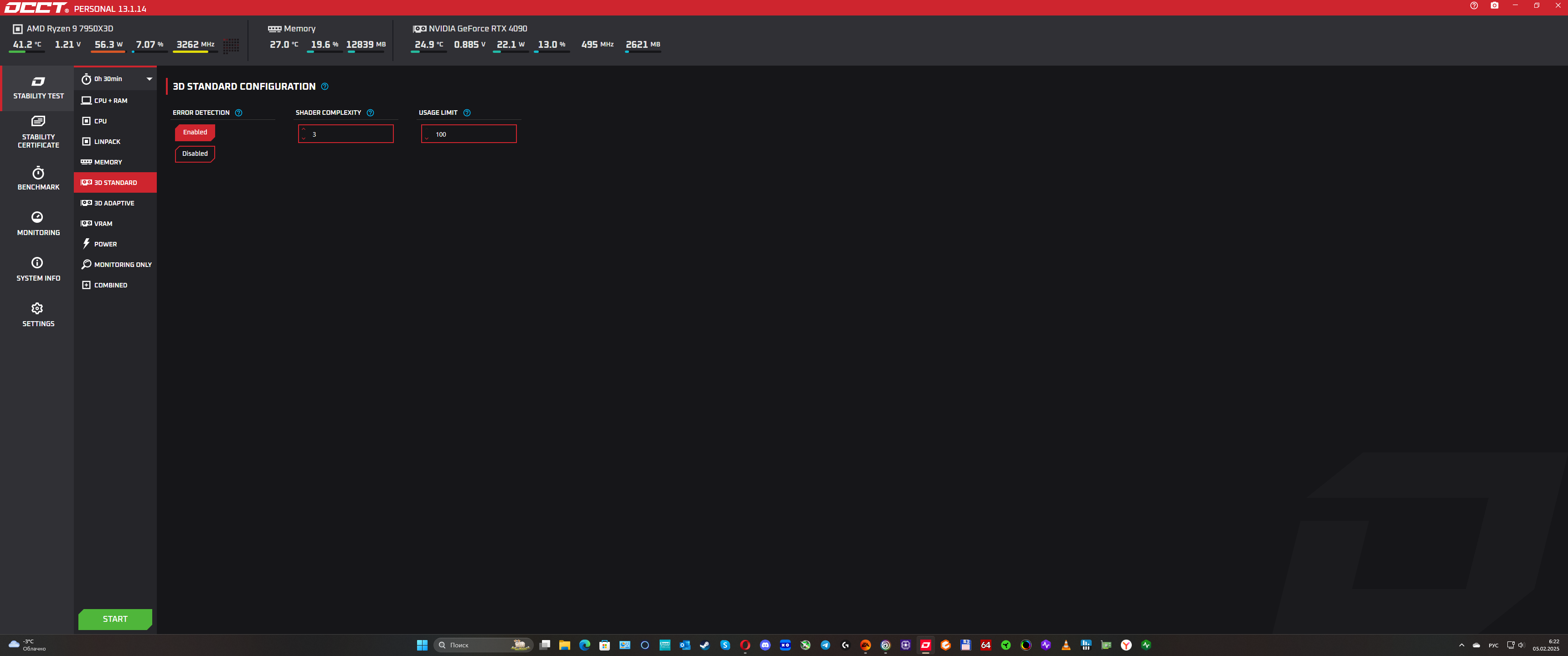Screen dimensions: 1568x656
Task: Open OCCT Settings
Action: point(38,315)
